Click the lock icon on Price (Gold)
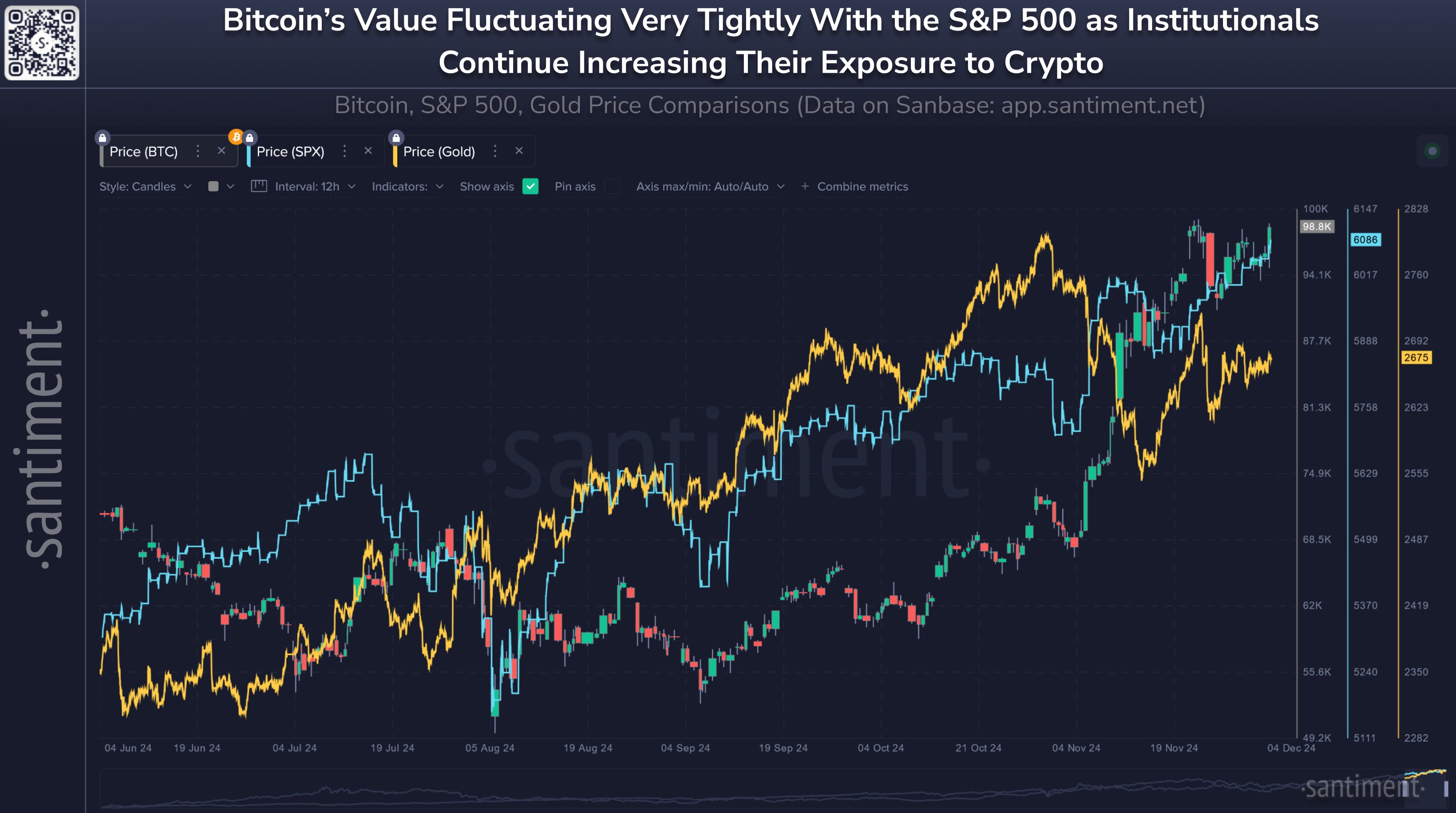 [396, 138]
